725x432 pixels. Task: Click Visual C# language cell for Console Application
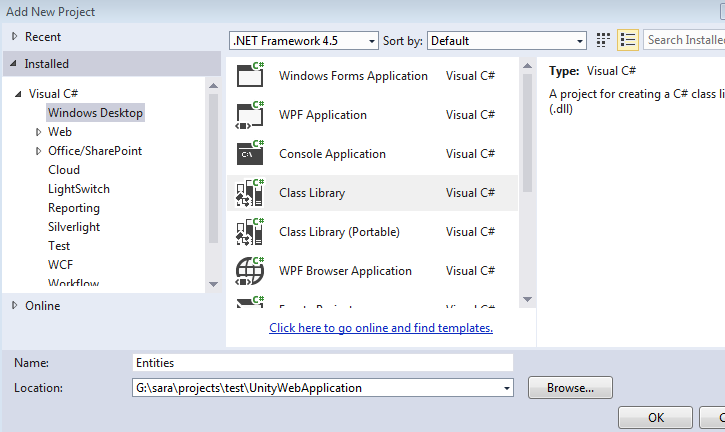tap(470, 154)
